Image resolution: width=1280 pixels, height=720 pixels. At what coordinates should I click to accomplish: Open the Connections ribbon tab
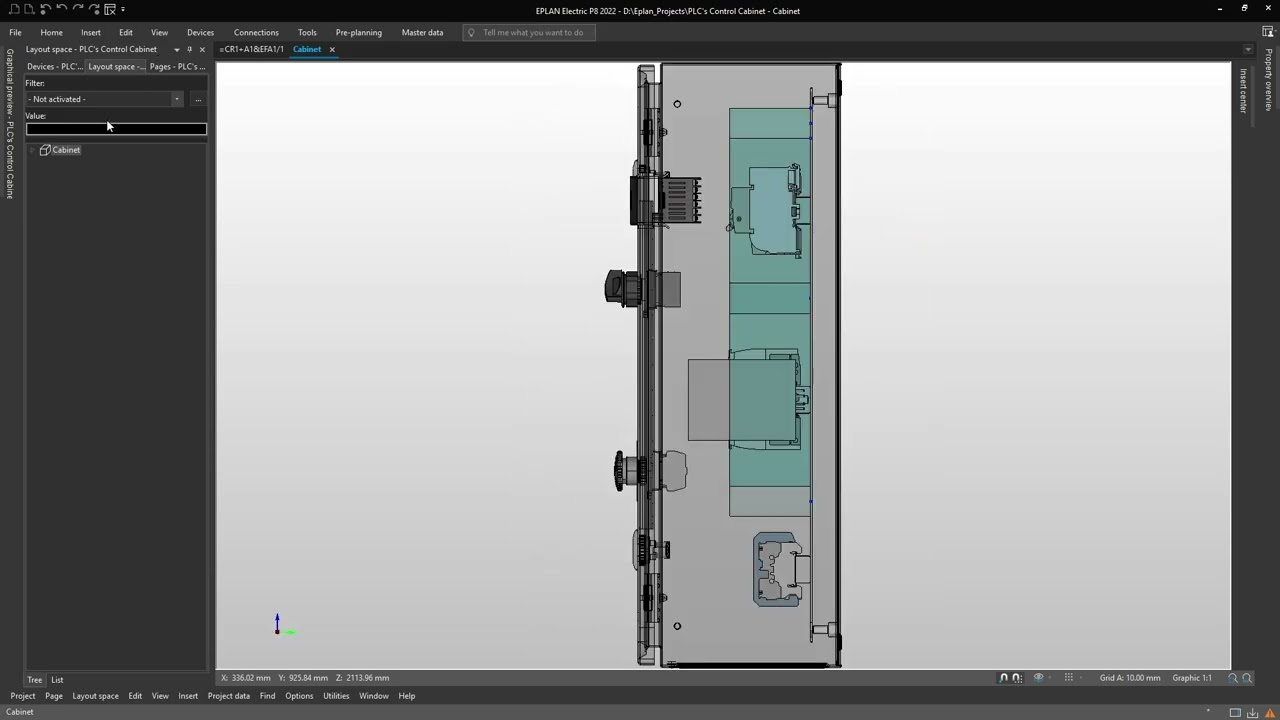256,32
